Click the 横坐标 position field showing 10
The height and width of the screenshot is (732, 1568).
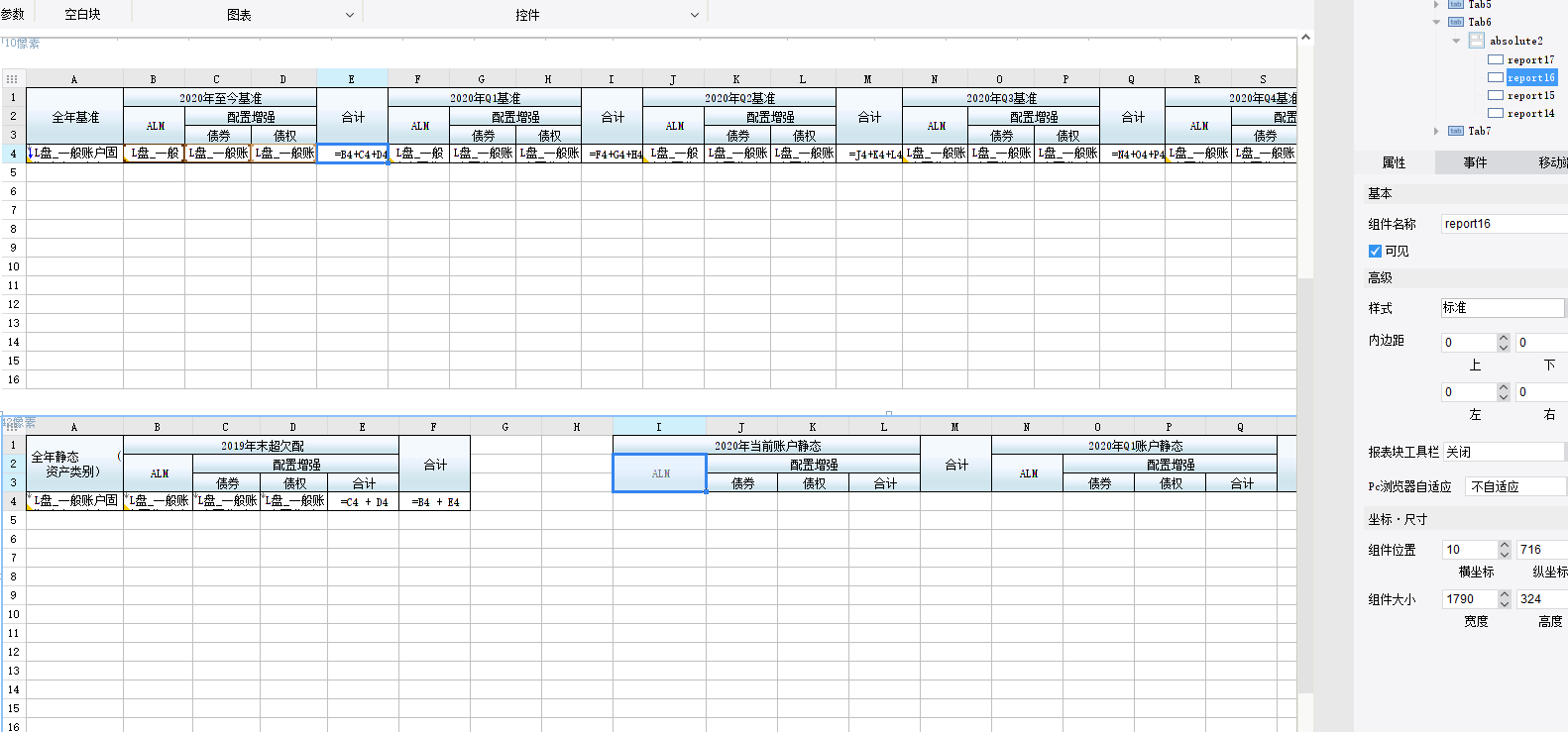point(1470,550)
